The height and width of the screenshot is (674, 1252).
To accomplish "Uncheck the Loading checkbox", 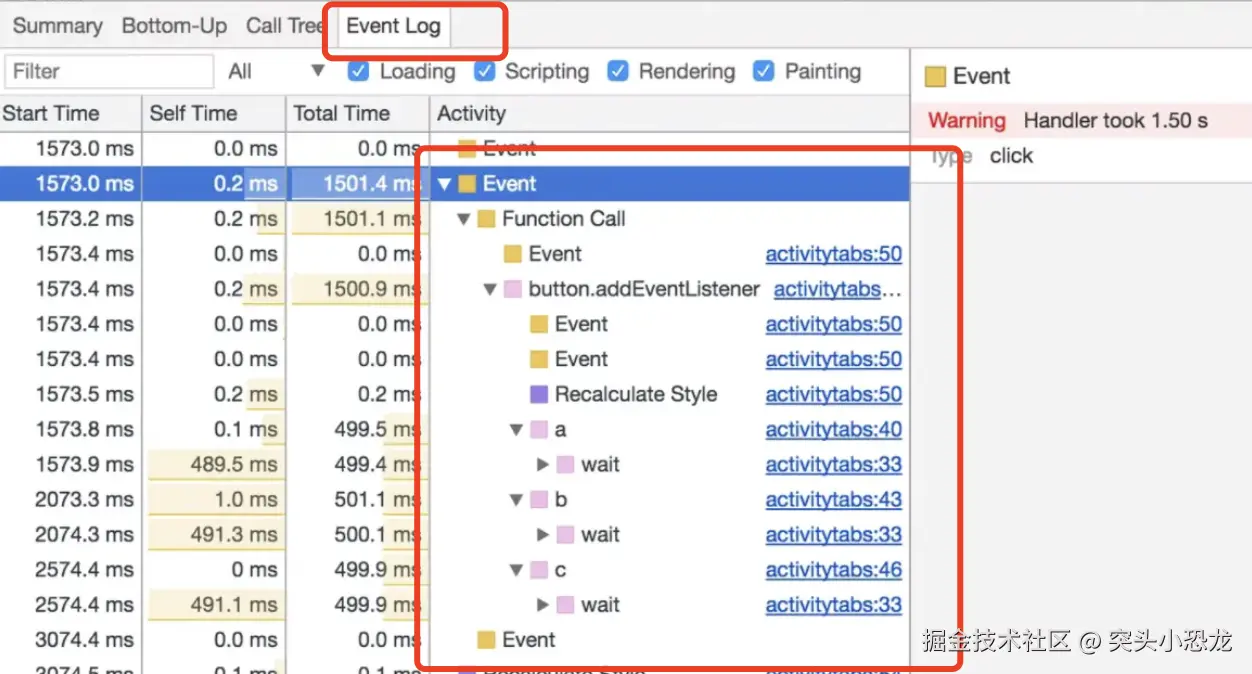I will pyautogui.click(x=358, y=71).
